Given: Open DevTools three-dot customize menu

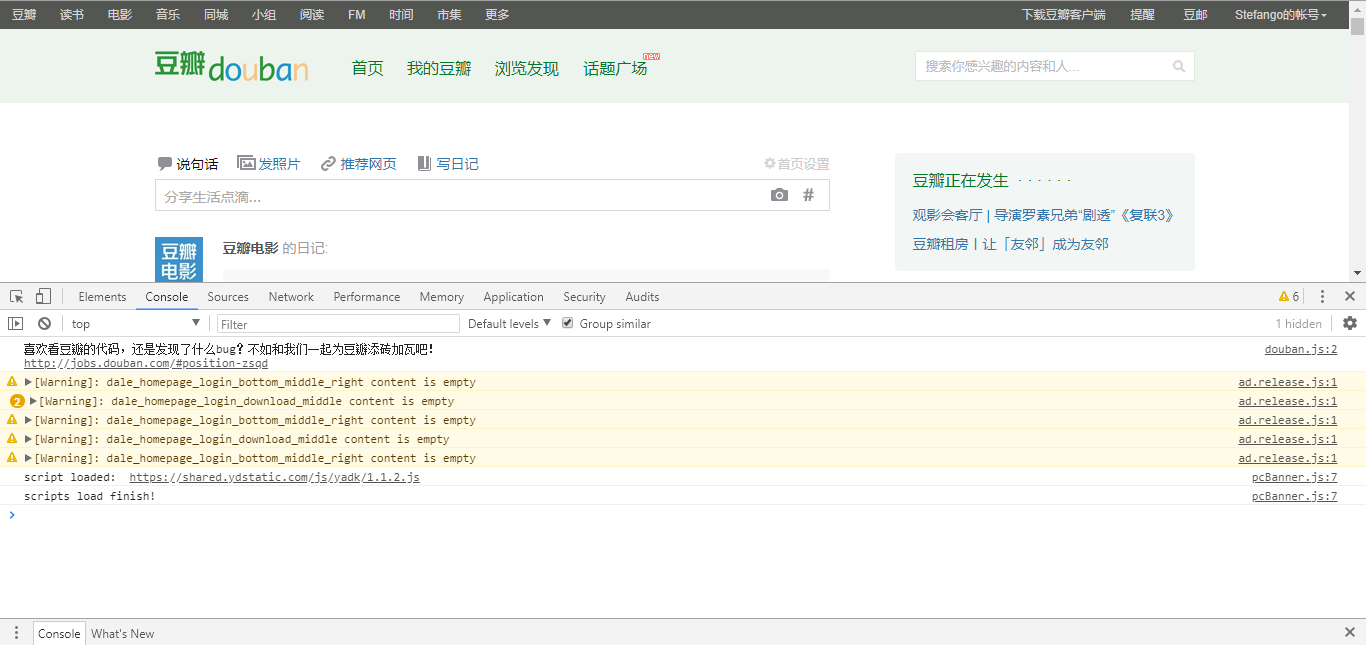Looking at the screenshot, I should coord(1322,297).
